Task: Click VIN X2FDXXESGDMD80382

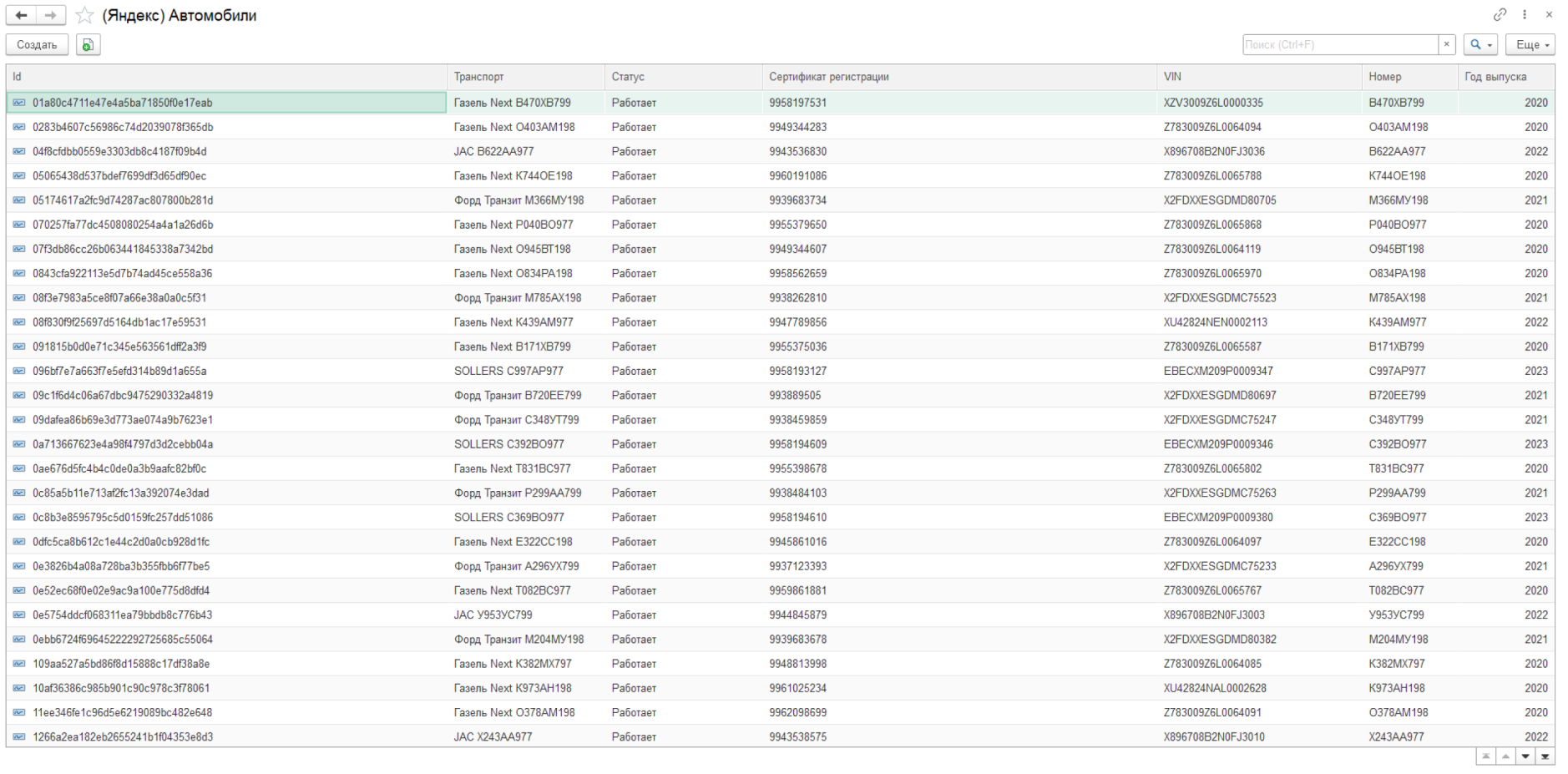Action: click(1220, 640)
